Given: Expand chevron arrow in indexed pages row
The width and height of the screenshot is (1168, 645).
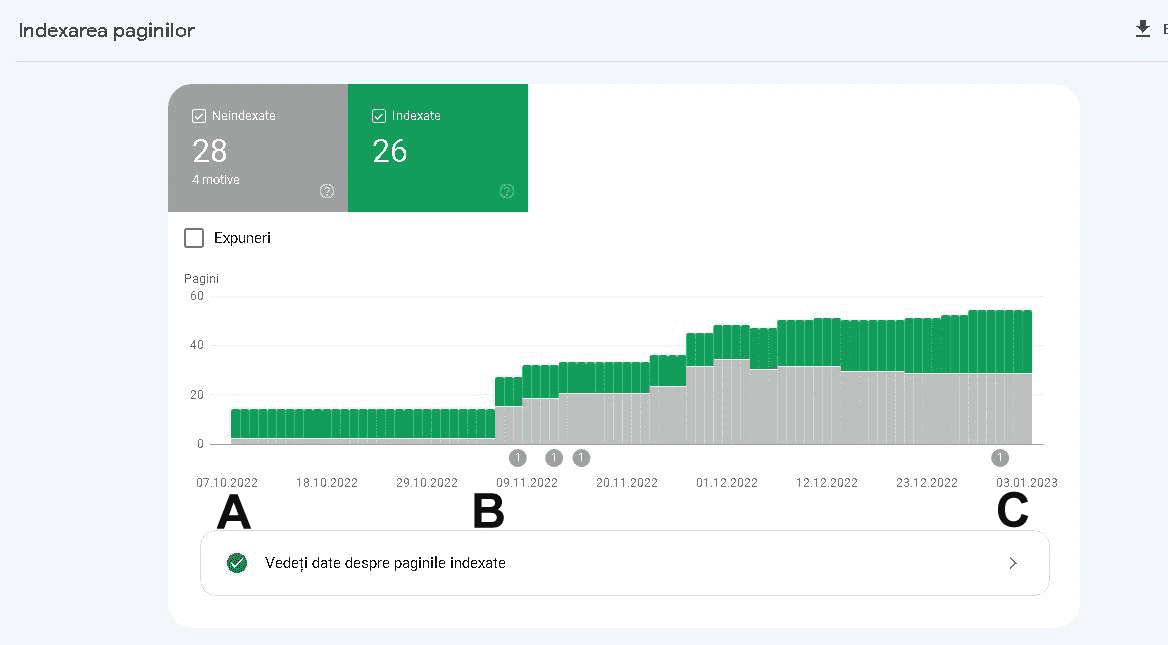Looking at the screenshot, I should pyautogui.click(x=1013, y=563).
